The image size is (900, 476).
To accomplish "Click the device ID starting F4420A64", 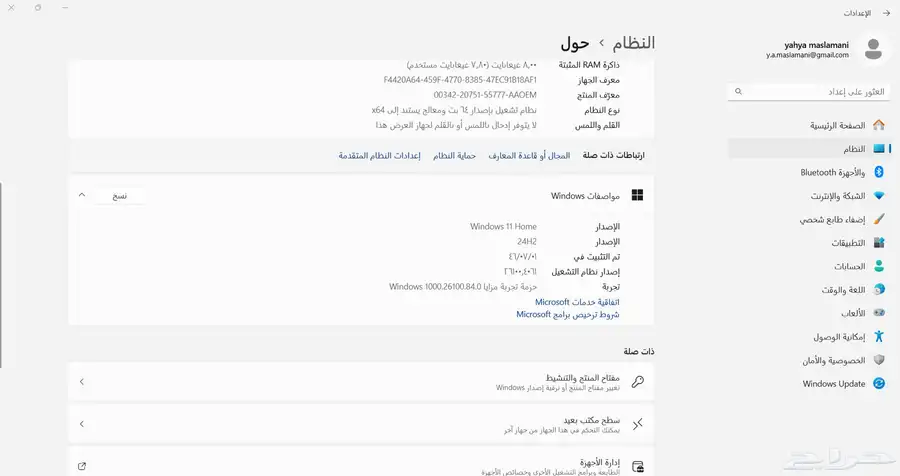I will (x=460, y=80).
